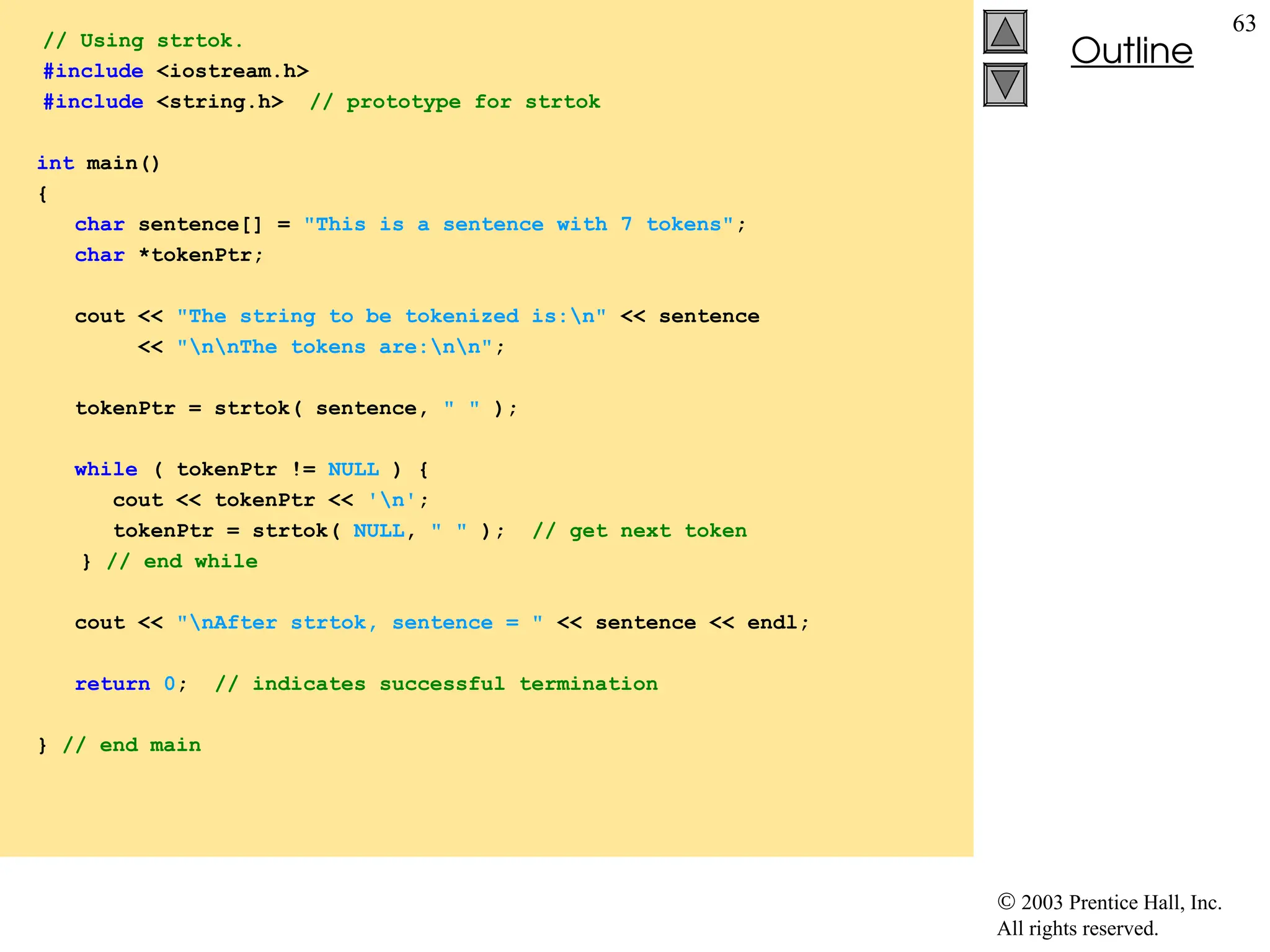Click NULL in the strtok call
1270x952 pixels.
[x=378, y=531]
